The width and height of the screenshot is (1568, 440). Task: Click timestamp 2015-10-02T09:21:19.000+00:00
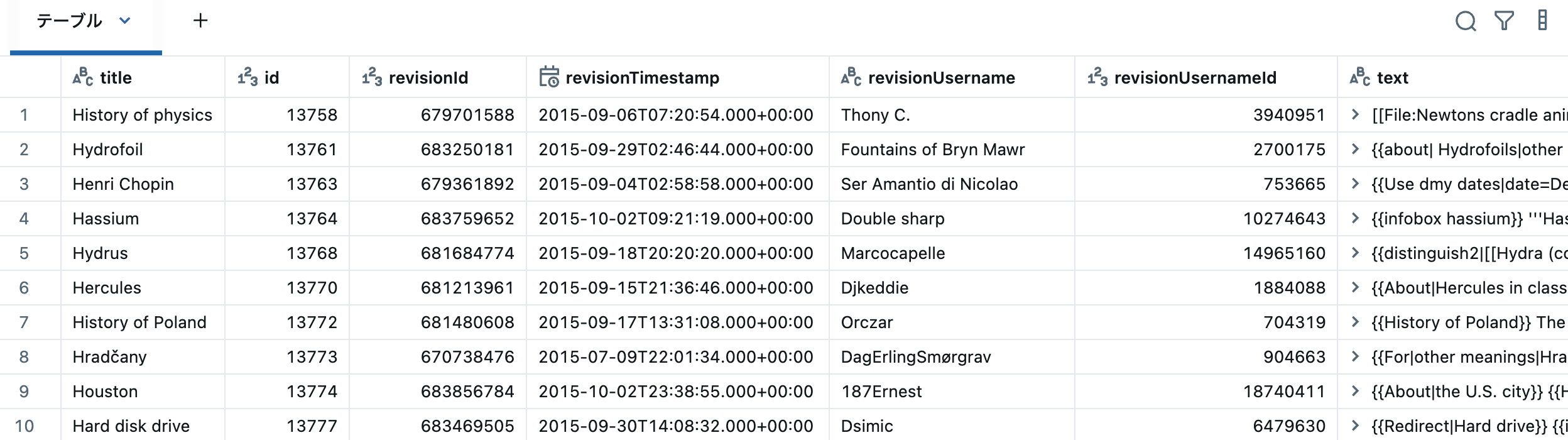tap(676, 219)
